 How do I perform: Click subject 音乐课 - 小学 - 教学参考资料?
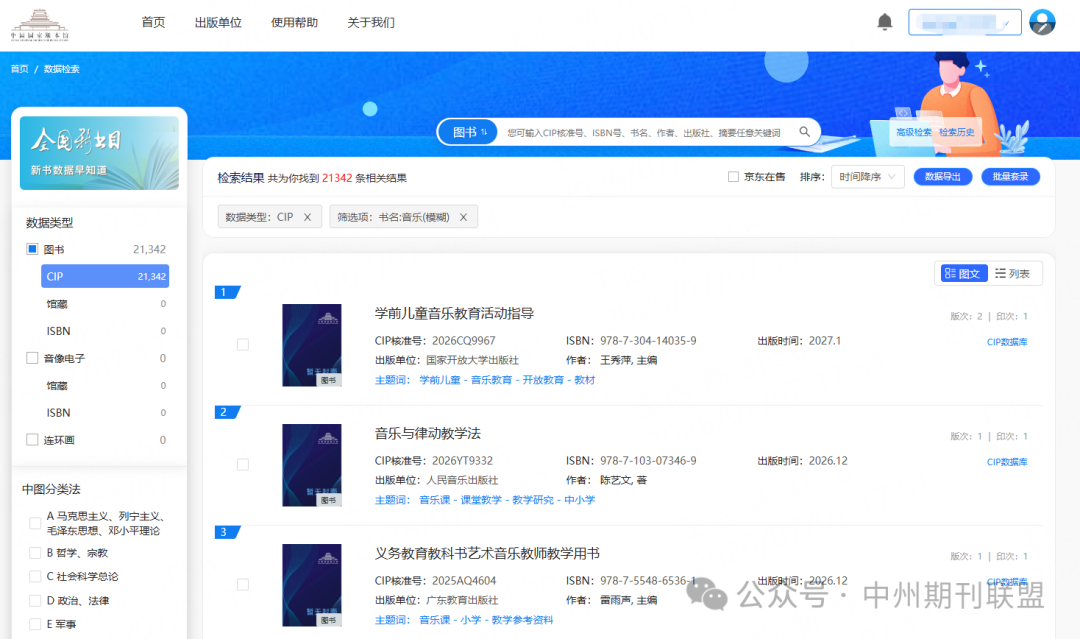pyautogui.click(x=486, y=620)
